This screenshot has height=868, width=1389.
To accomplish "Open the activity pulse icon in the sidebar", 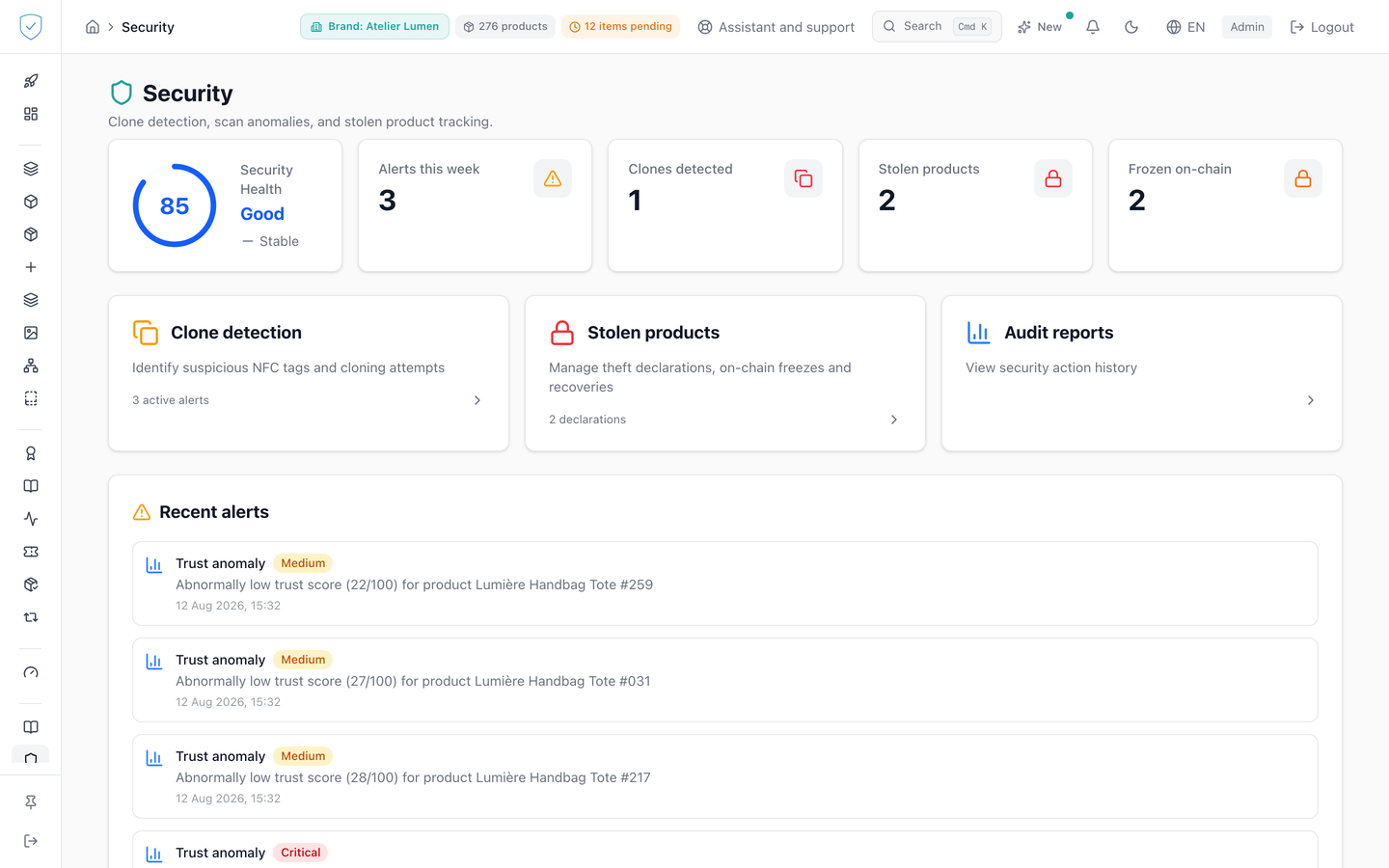I will pyautogui.click(x=31, y=519).
